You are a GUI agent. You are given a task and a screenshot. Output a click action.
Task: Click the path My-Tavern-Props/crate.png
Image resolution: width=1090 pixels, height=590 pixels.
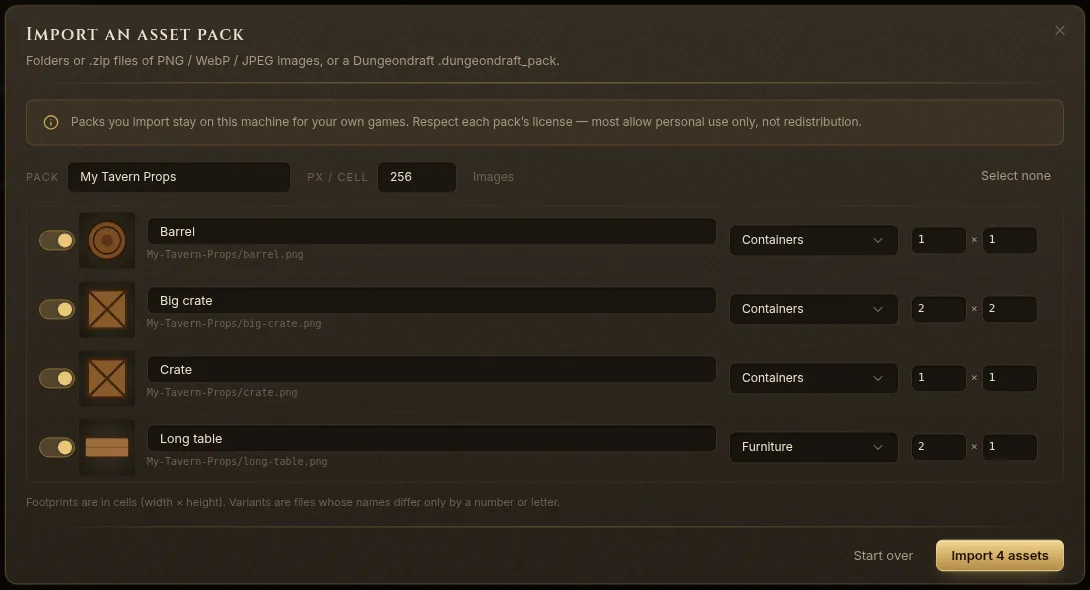[222, 393]
